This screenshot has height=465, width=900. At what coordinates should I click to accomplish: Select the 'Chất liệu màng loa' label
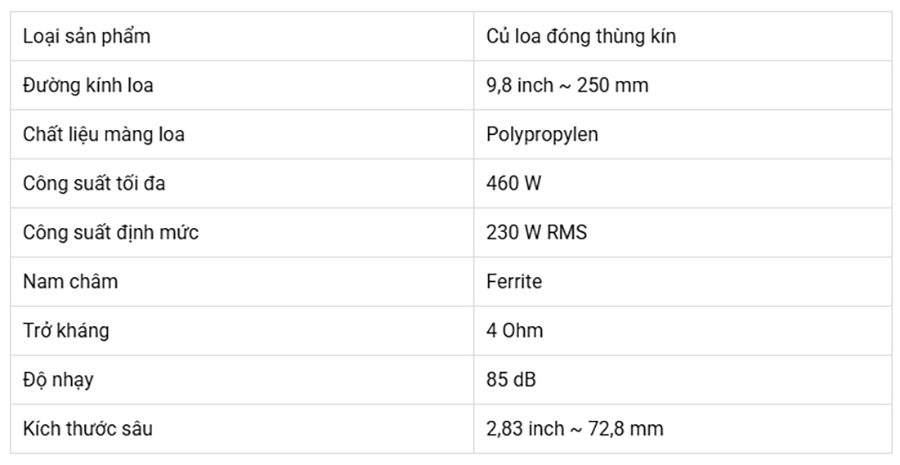tap(104, 135)
